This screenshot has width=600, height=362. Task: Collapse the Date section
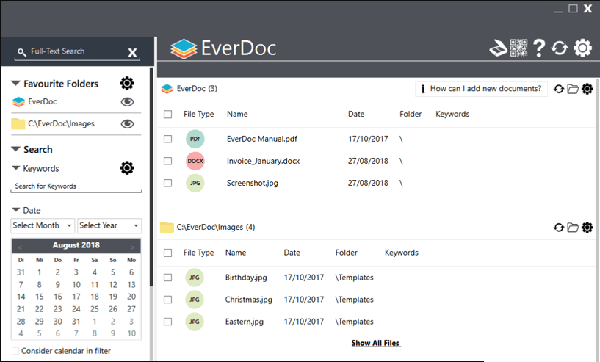[x=16, y=210]
